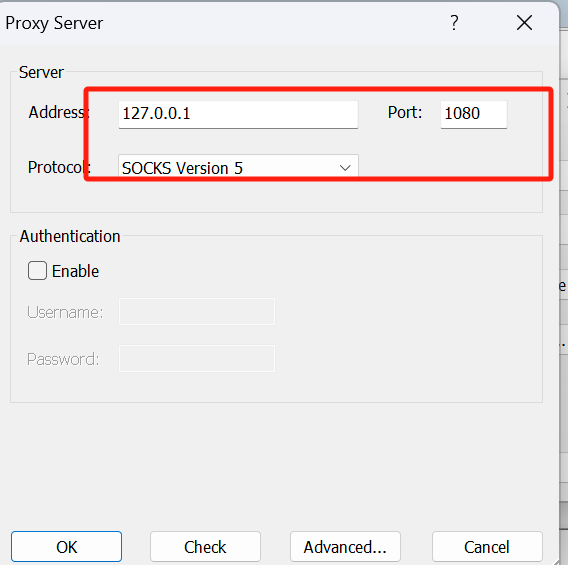This screenshot has height=565, width=568.
Task: Click the question mark help icon
Action: click(x=454, y=23)
